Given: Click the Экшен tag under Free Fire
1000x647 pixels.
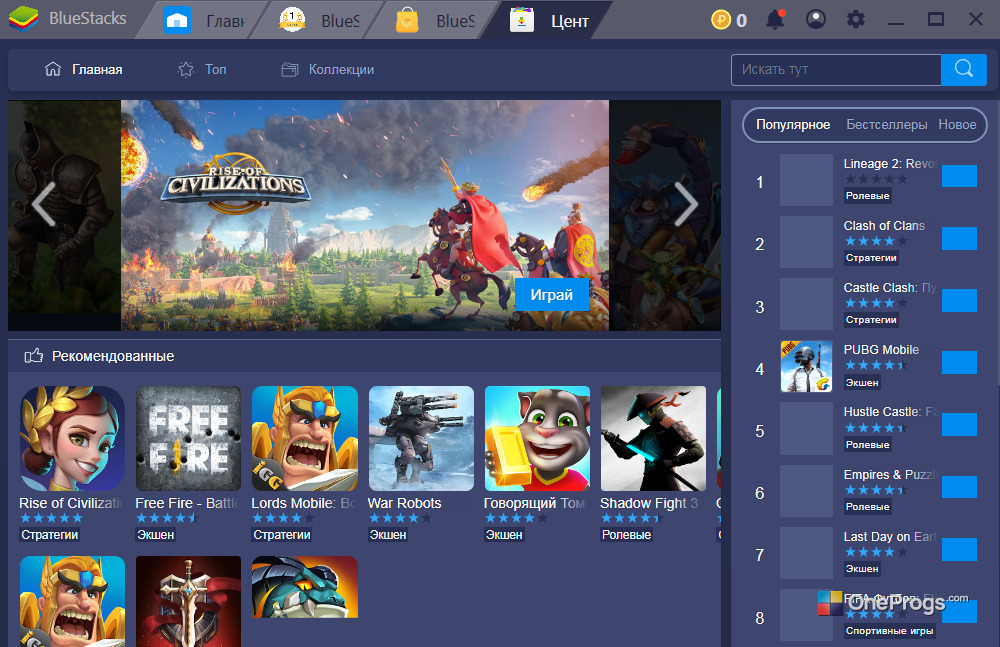Looking at the screenshot, I should [156, 535].
